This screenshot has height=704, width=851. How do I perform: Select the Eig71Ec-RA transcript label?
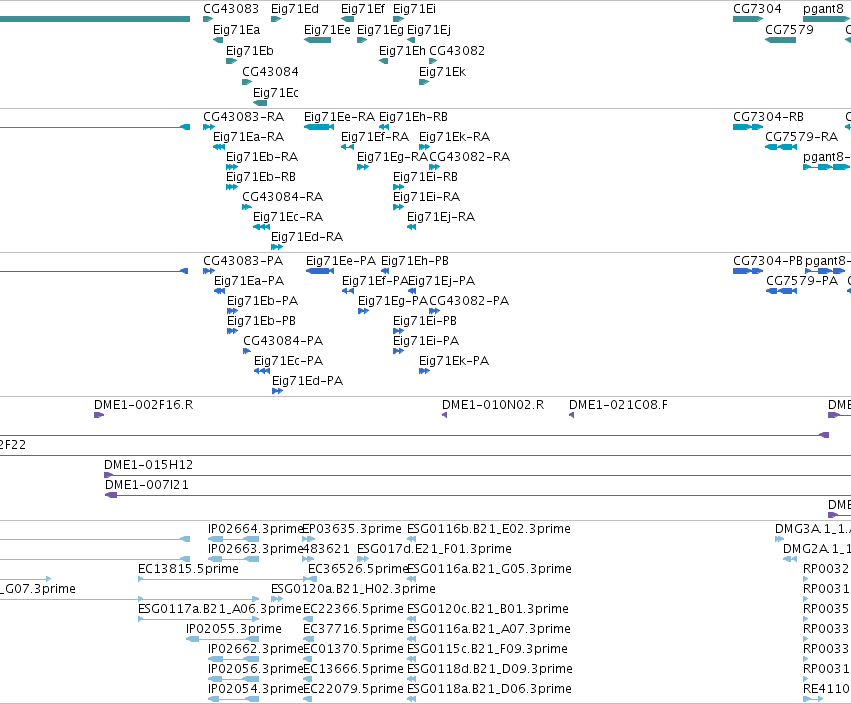(x=288, y=217)
